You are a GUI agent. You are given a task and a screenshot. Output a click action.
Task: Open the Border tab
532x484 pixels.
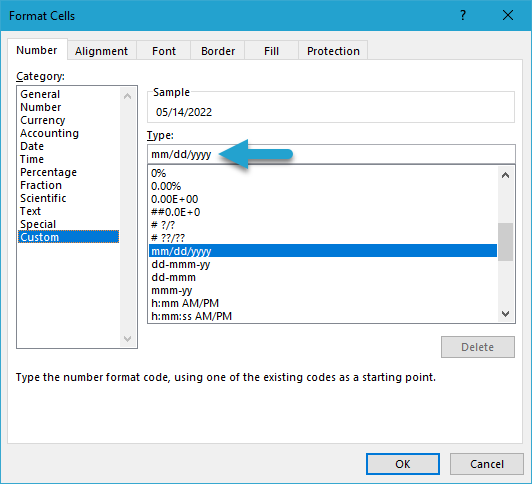tap(218, 51)
